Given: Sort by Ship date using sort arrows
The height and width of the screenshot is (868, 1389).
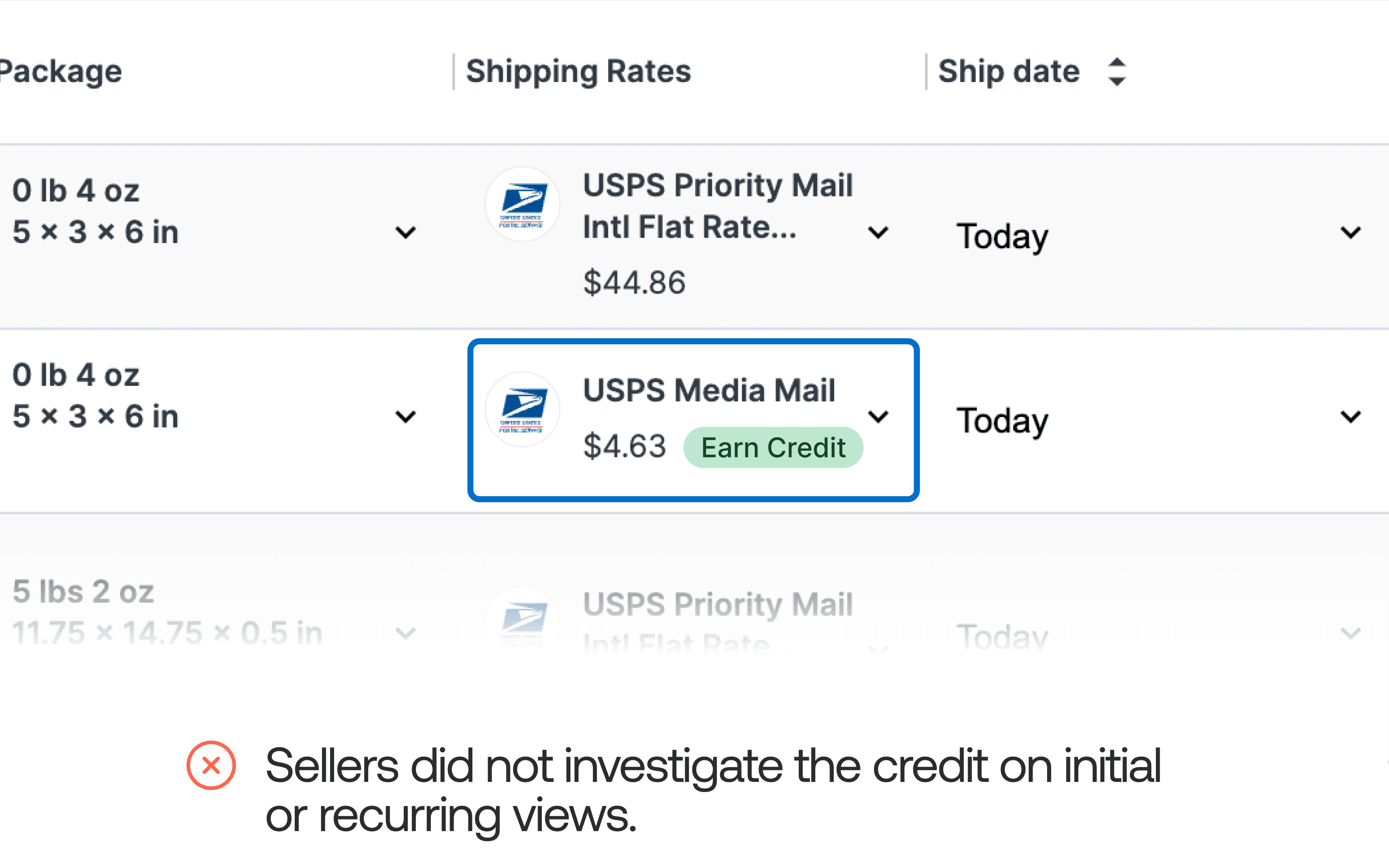Looking at the screenshot, I should pyautogui.click(x=1116, y=72).
